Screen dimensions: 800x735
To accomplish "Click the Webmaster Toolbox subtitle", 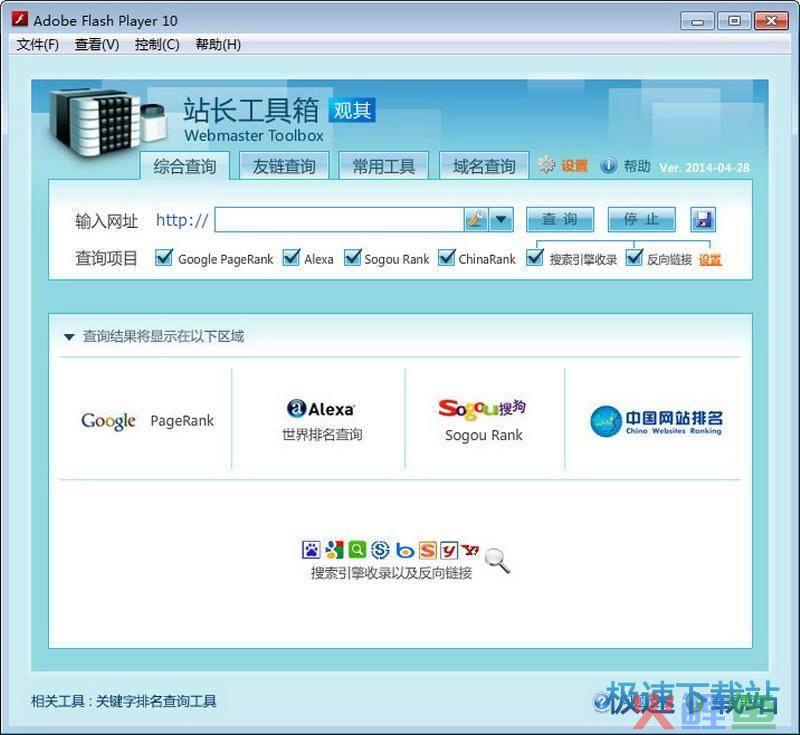I will coord(254,136).
